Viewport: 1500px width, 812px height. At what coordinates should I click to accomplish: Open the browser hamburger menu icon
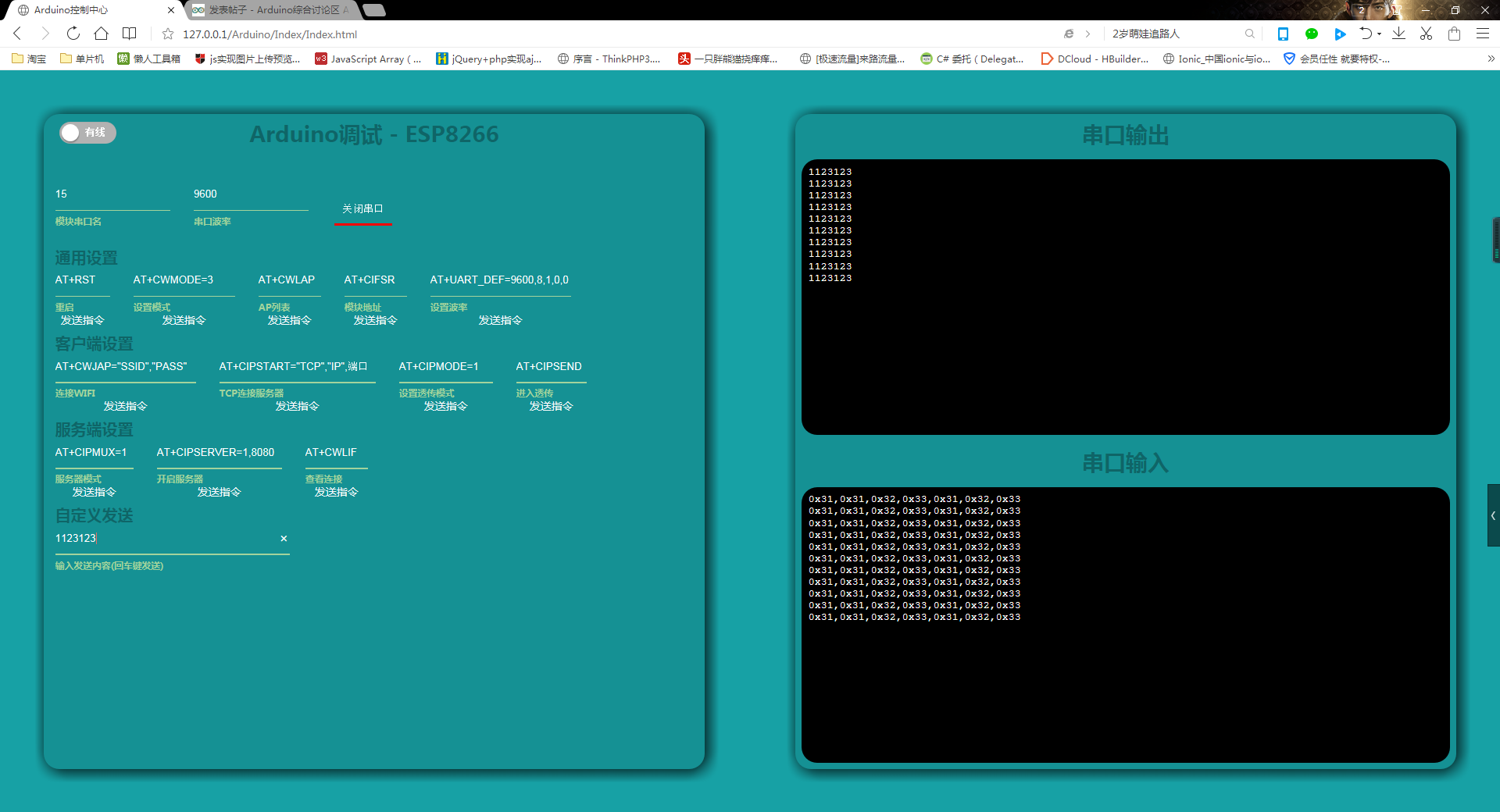(1483, 34)
